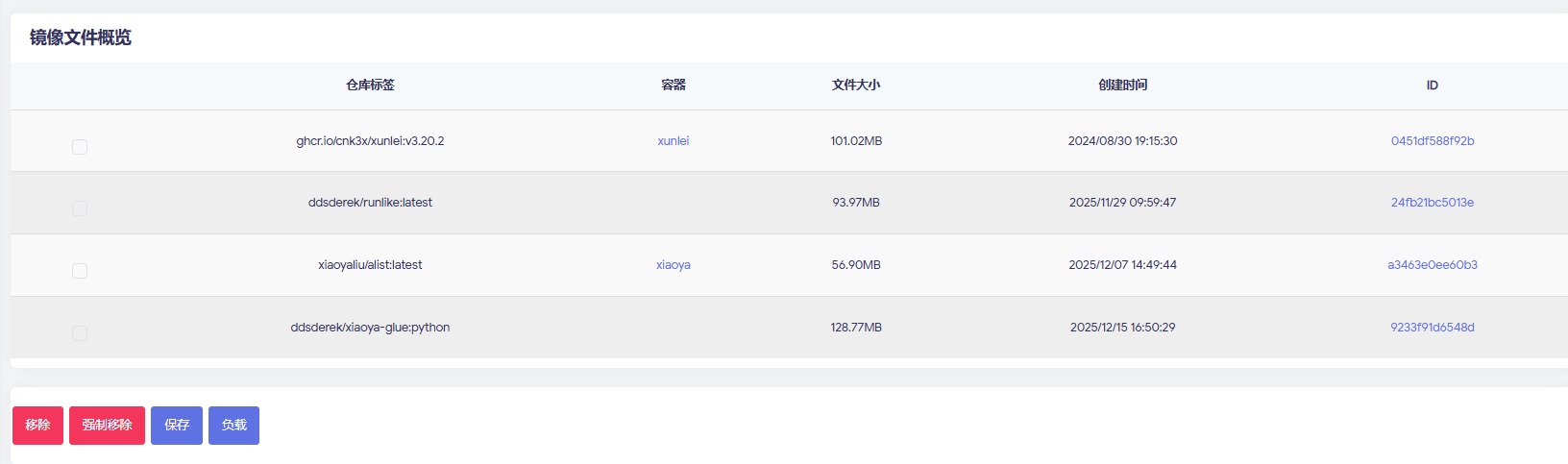Screen dimensions: 1568x464
Task: Click the 创建时间 column header
Action: tap(1122, 85)
